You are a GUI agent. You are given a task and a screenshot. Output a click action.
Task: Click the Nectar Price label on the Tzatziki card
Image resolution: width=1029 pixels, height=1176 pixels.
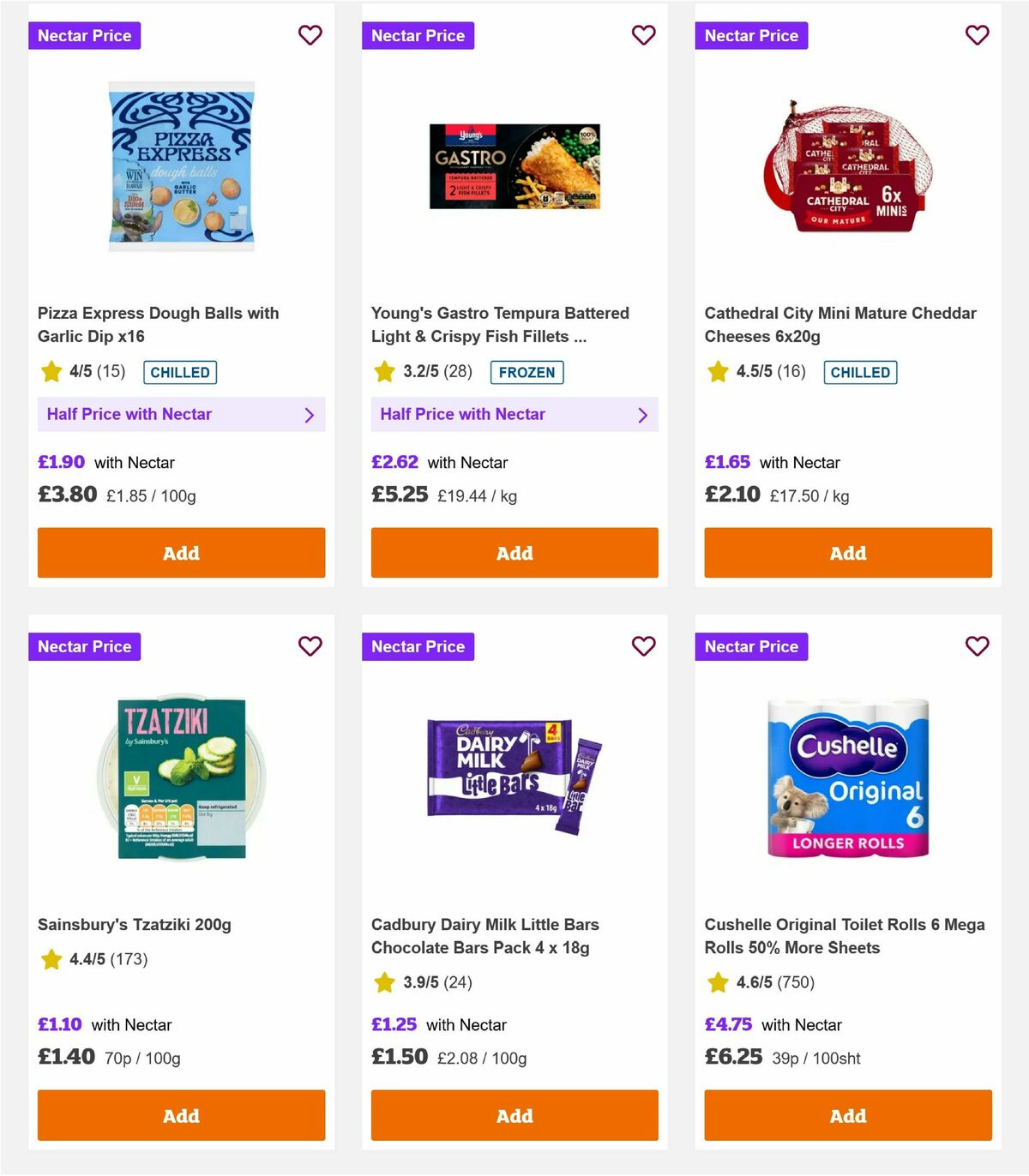click(x=84, y=646)
